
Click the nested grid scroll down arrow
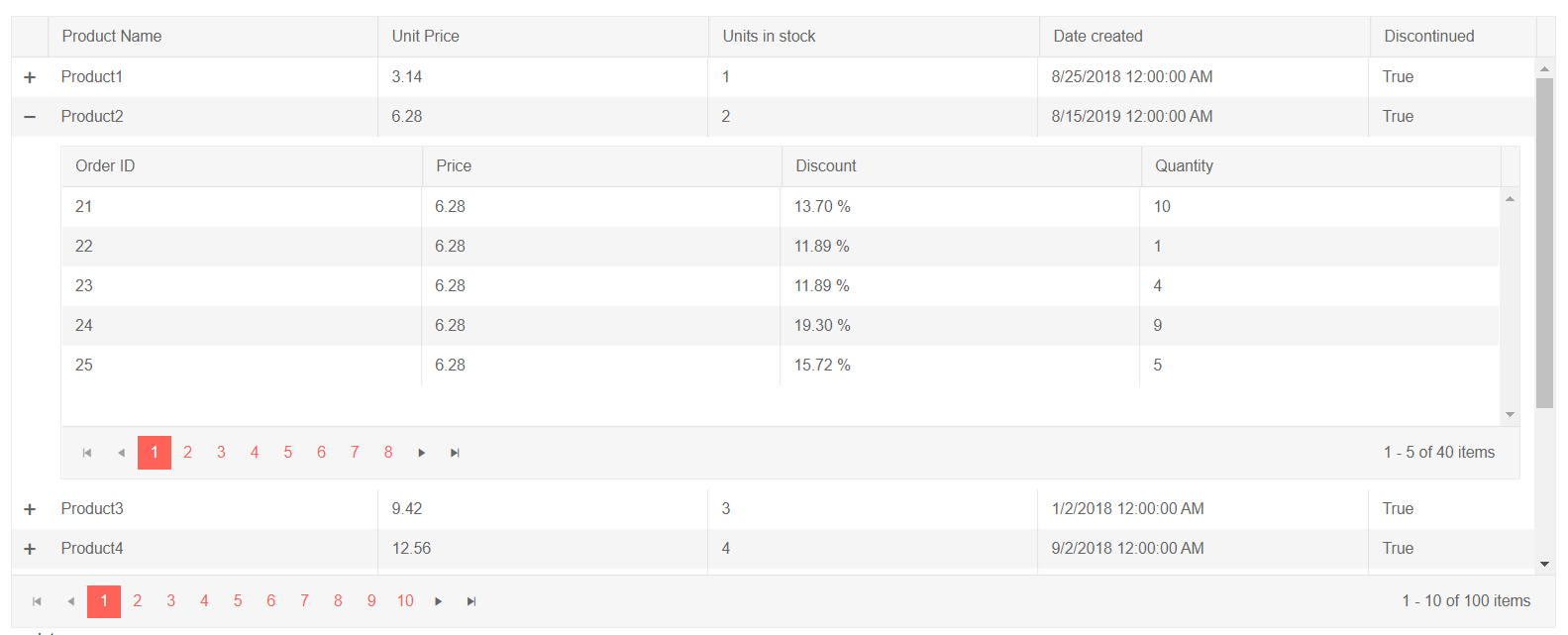[1511, 414]
